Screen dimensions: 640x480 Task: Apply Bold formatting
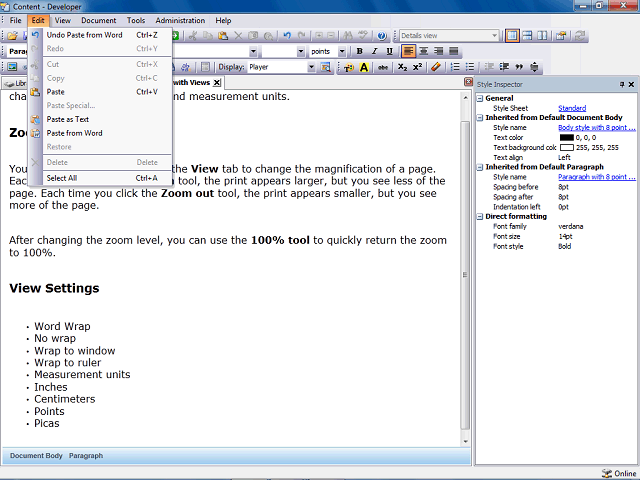pos(359,51)
